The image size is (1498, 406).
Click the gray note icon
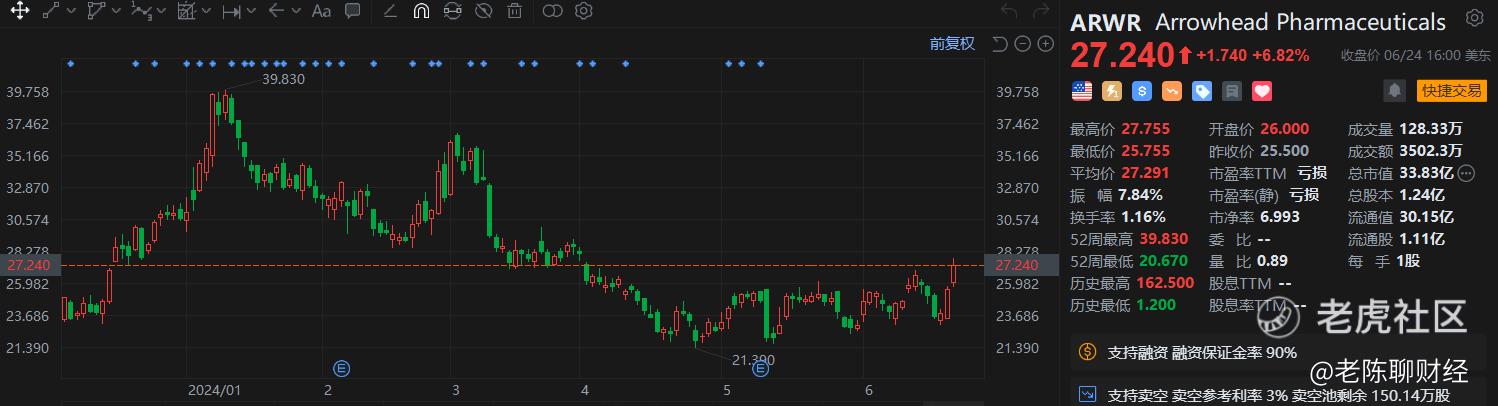(x=1232, y=91)
